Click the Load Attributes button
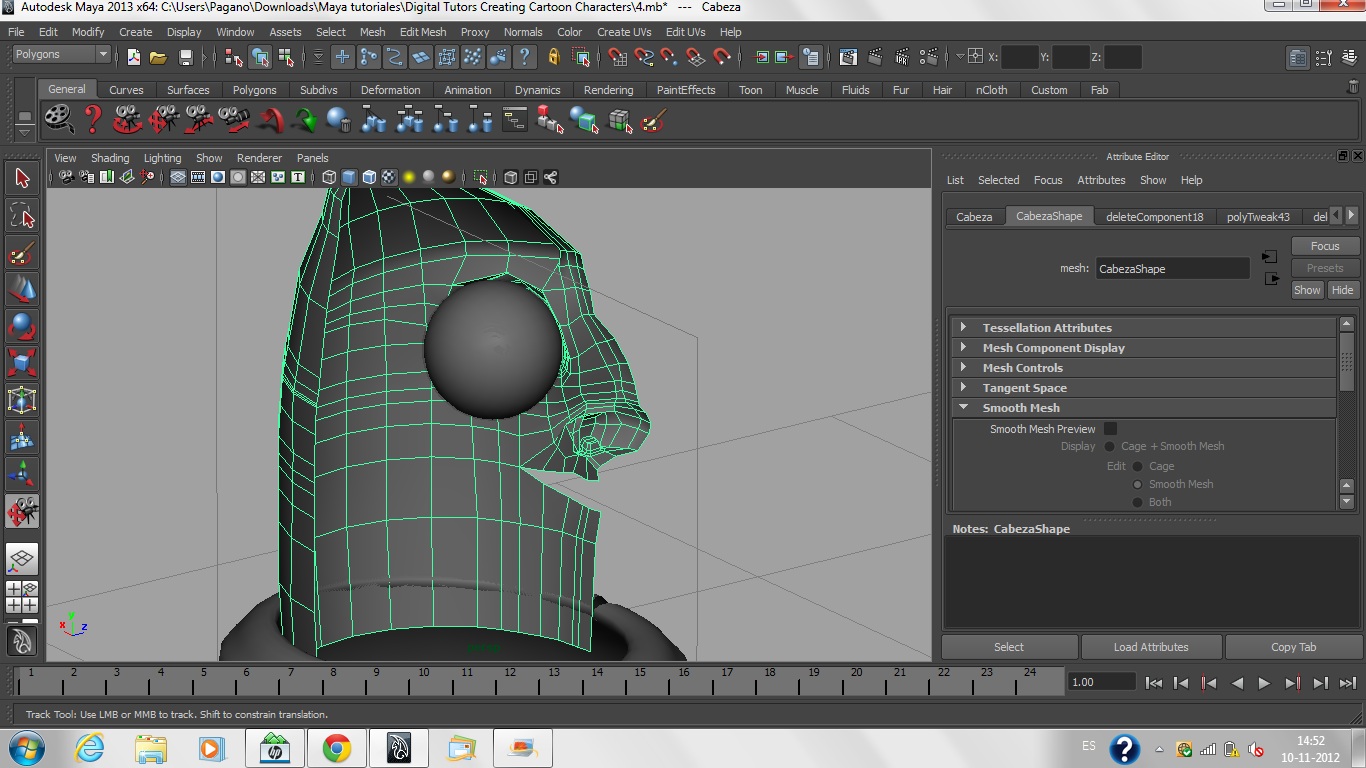 tap(1151, 647)
